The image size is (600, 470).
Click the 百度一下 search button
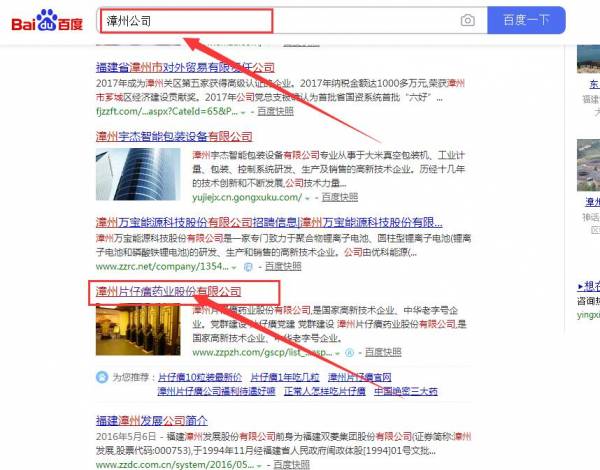tap(526, 20)
